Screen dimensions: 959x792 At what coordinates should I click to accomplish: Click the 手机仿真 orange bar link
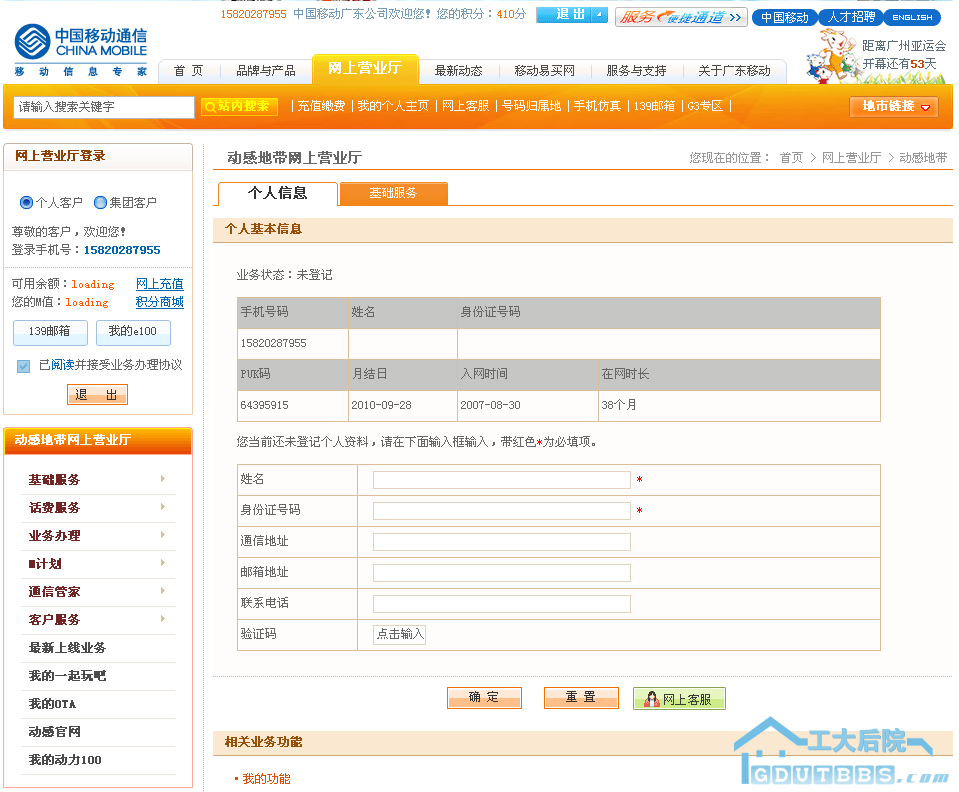click(598, 106)
